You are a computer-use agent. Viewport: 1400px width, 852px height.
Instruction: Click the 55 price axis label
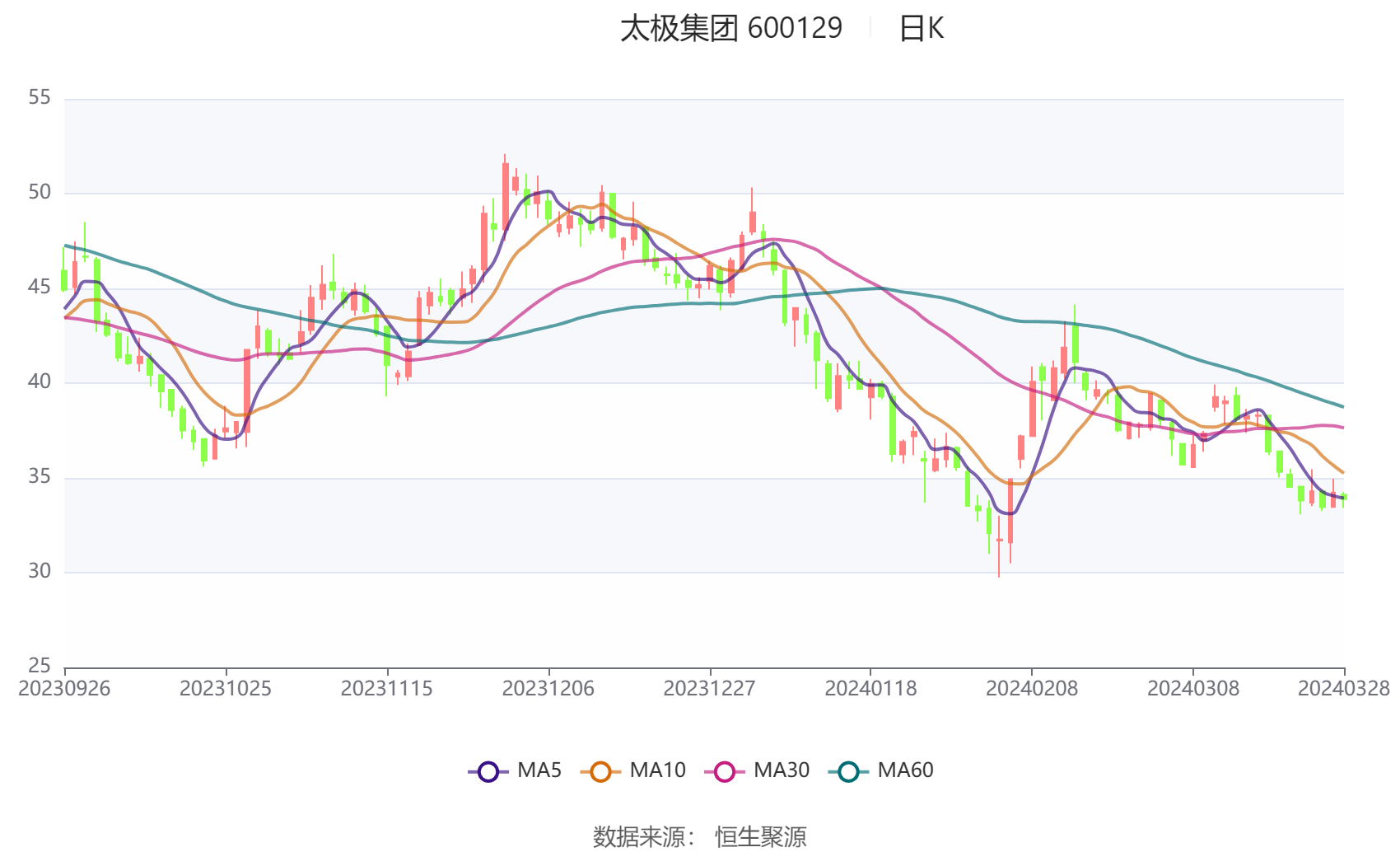coord(40,98)
